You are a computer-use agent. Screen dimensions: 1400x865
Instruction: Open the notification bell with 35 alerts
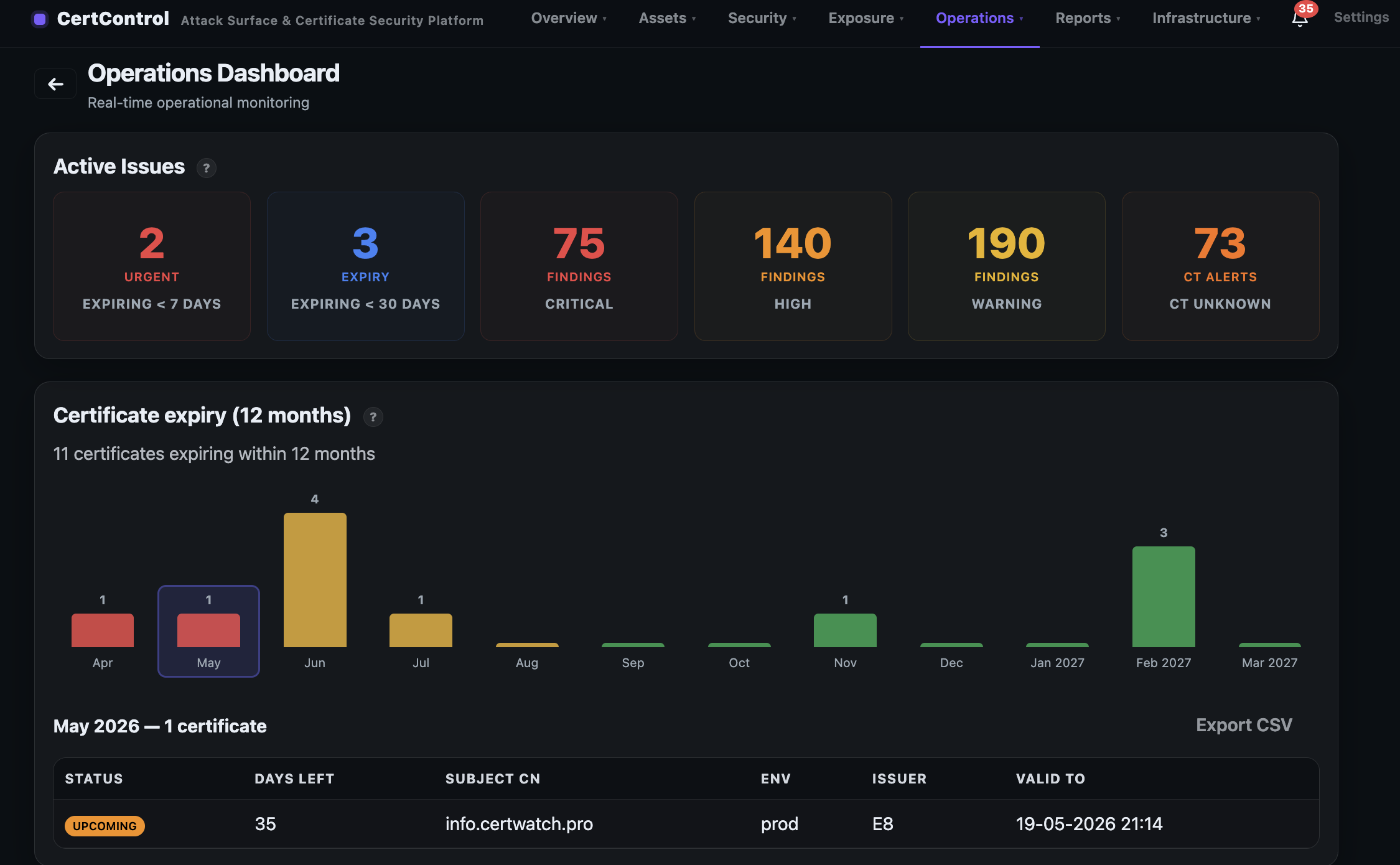click(1300, 20)
